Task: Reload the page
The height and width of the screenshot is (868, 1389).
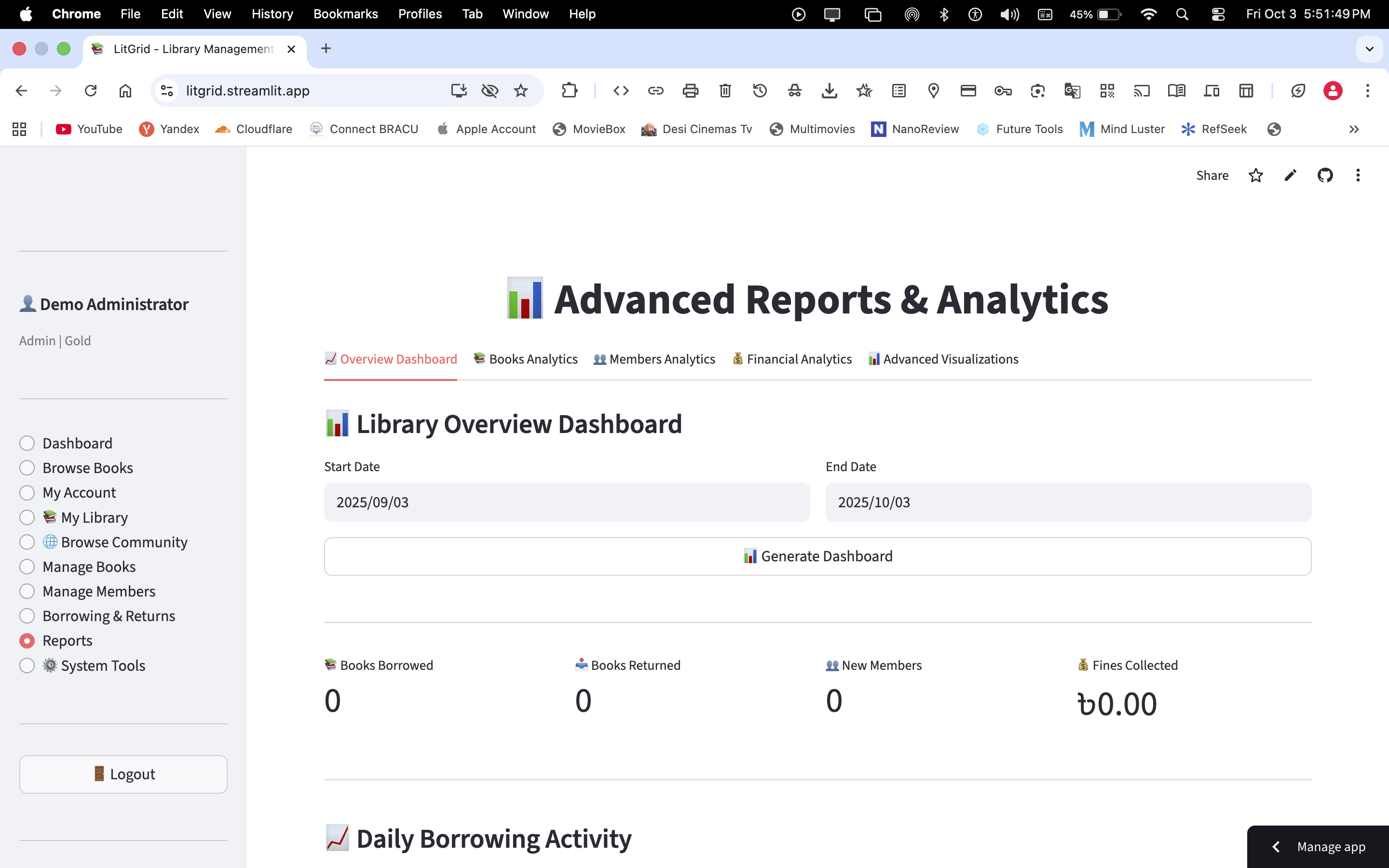Action: (91, 91)
